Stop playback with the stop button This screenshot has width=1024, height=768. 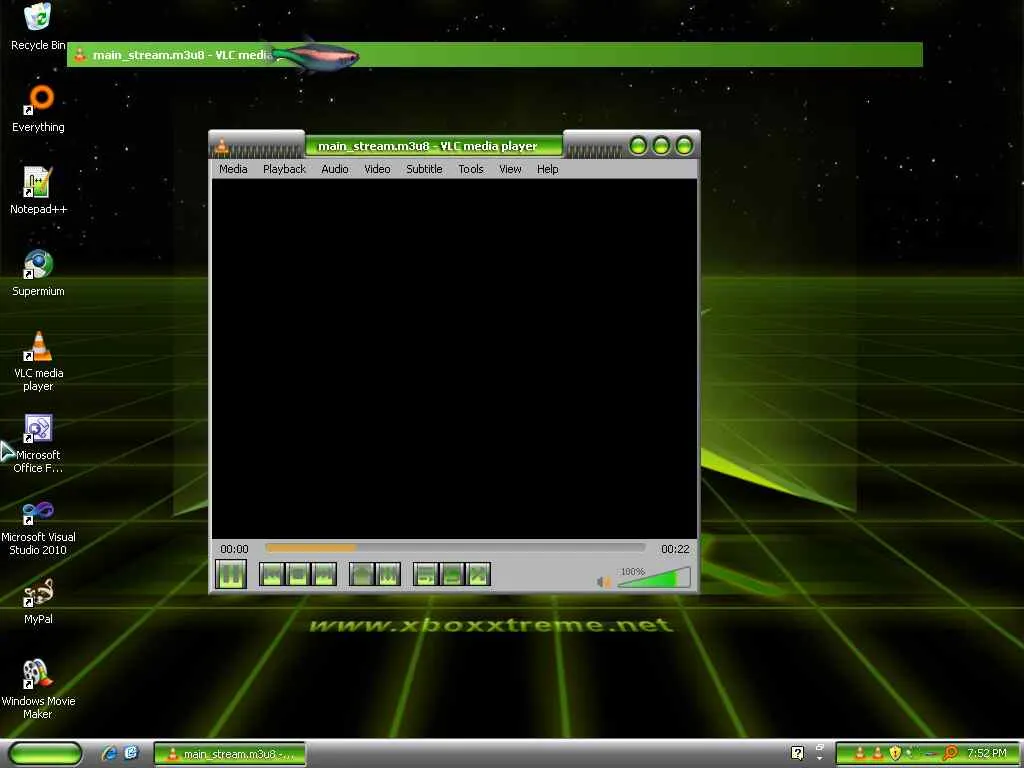pyautogui.click(x=298, y=575)
